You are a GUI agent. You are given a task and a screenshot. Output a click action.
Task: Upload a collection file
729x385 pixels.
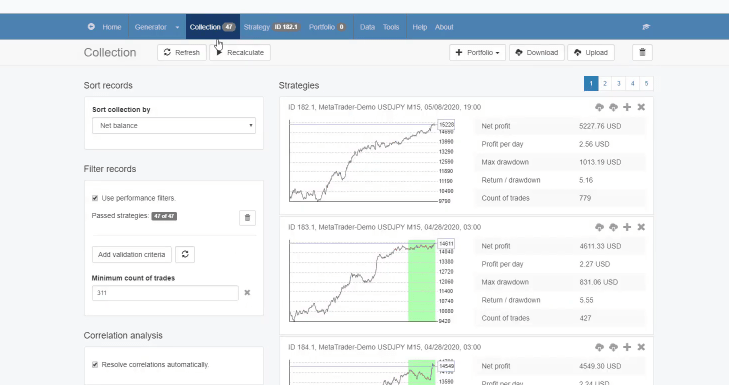point(591,53)
